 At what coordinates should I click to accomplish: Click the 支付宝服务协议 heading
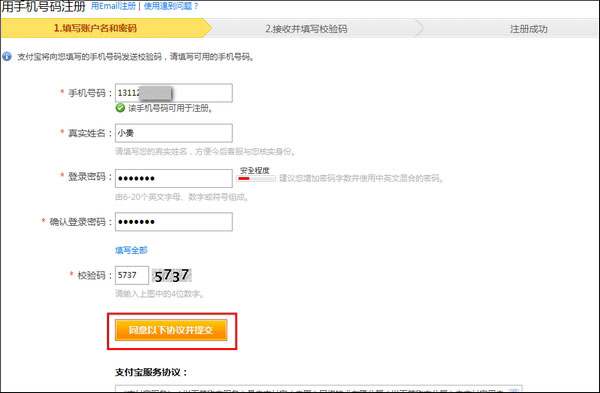pos(152,372)
